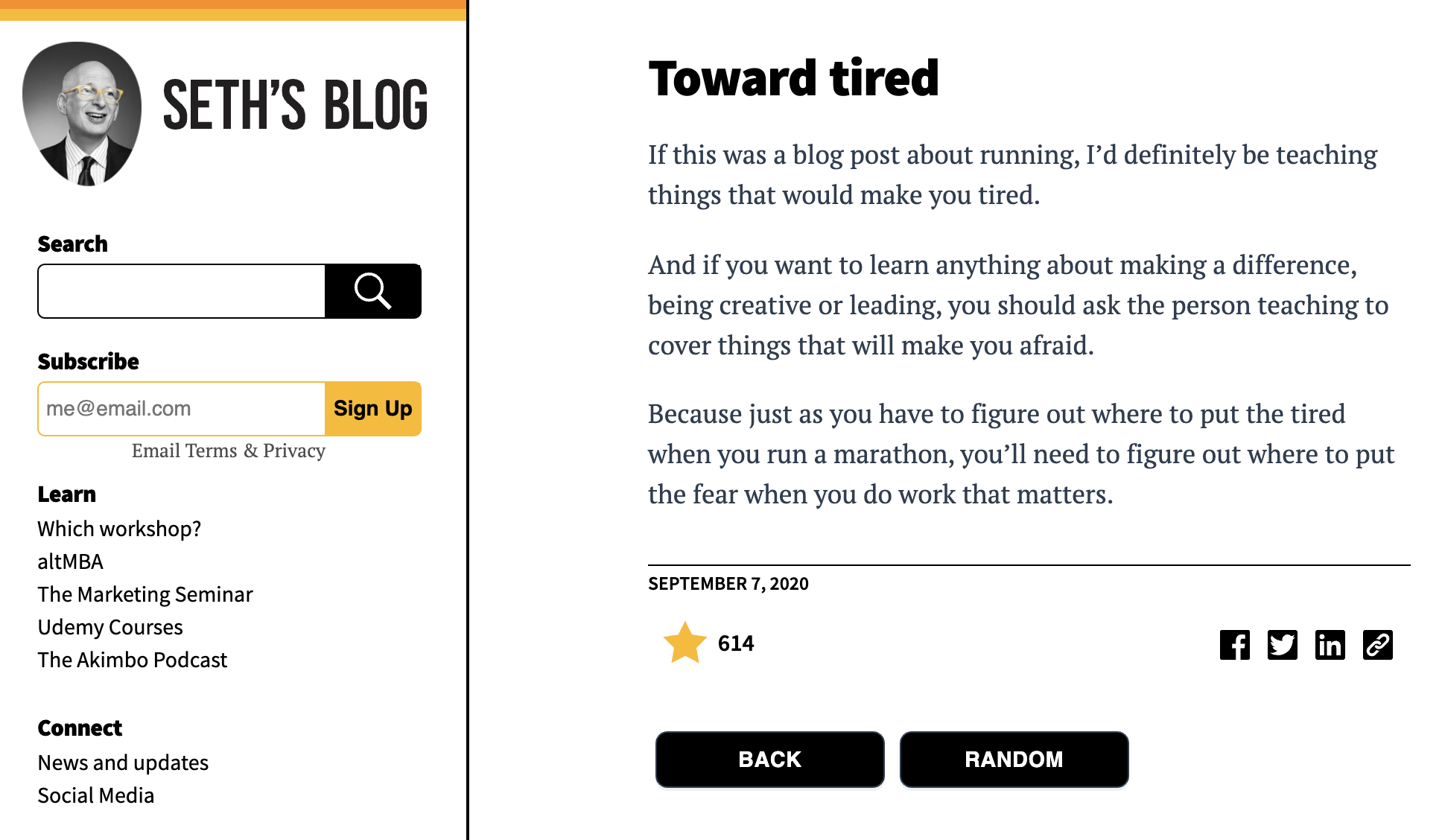Screen dimensions: 1442x840
Task: Open The Marketing Seminar link
Action: (x=145, y=594)
